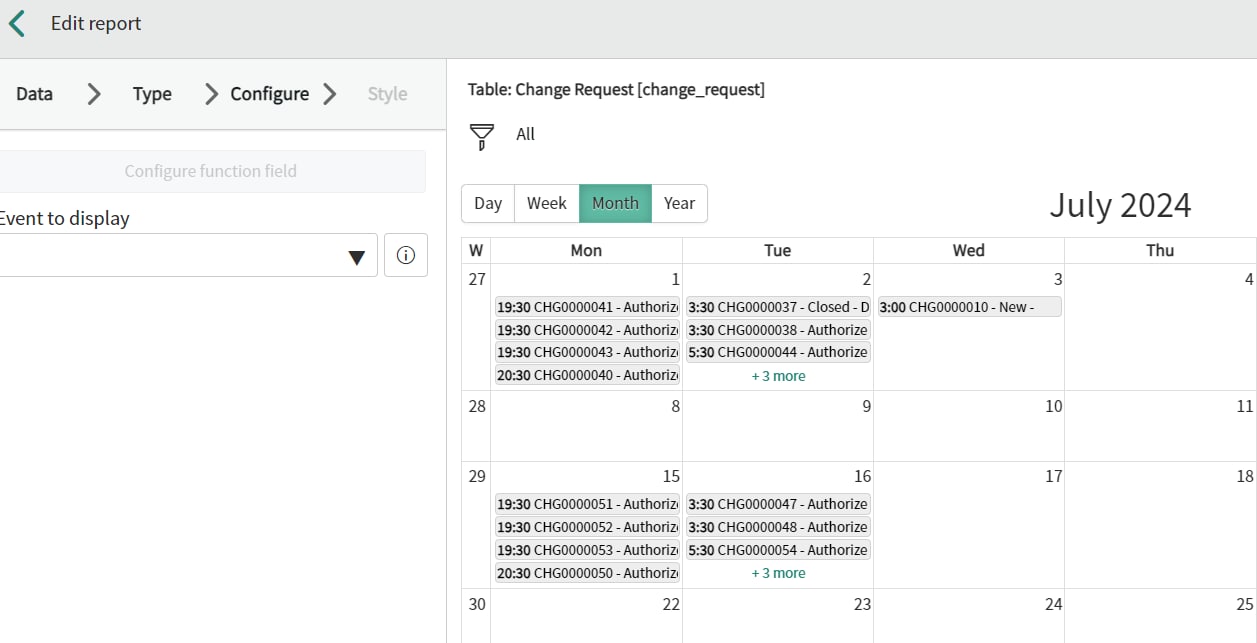Open the Style step
1257x643 pixels.
point(388,93)
